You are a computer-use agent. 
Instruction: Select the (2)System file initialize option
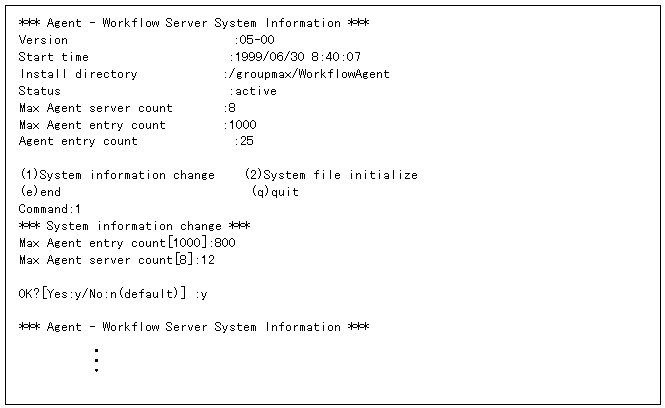pyautogui.click(x=331, y=175)
